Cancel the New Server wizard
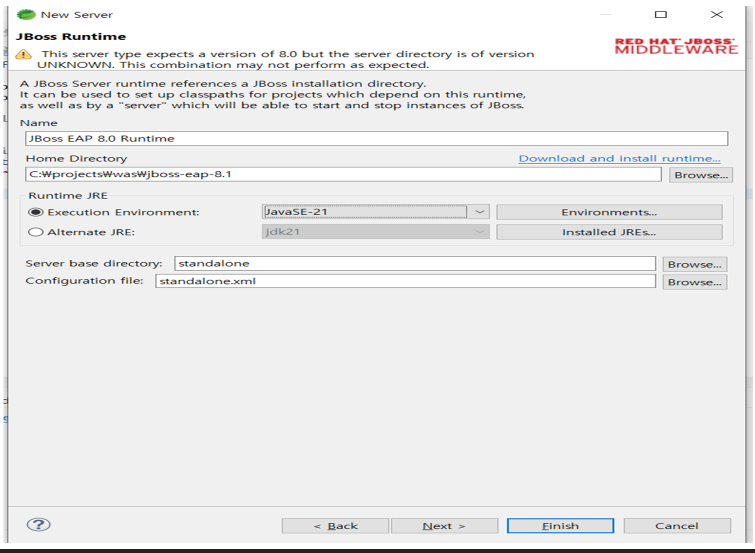 click(677, 526)
